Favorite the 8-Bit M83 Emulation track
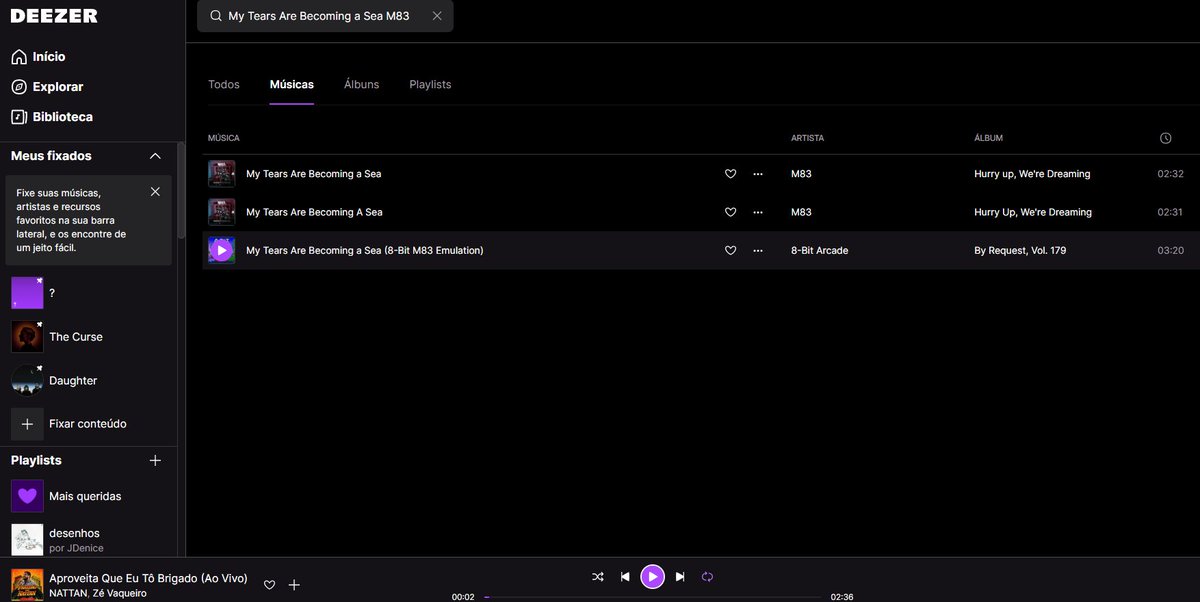The height and width of the screenshot is (602, 1200). [x=730, y=250]
